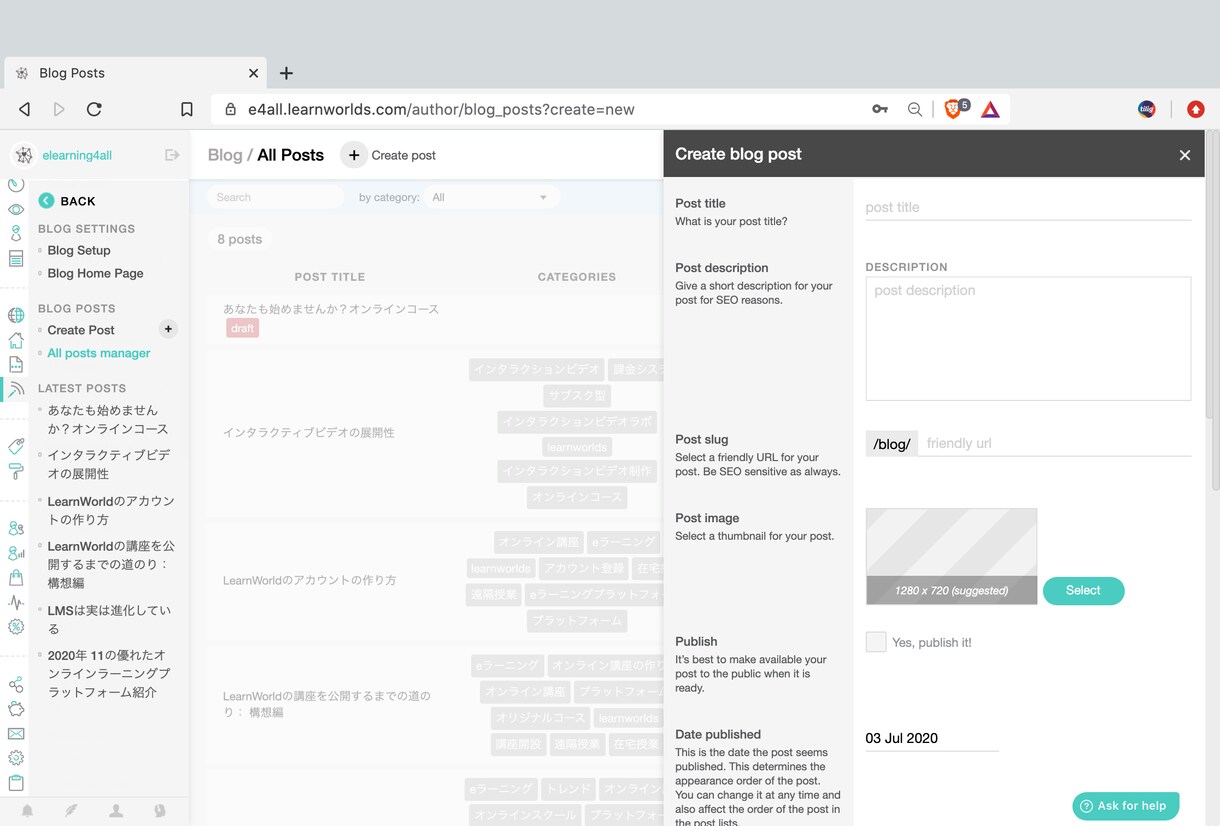Focus the post description text area

click(1028, 338)
